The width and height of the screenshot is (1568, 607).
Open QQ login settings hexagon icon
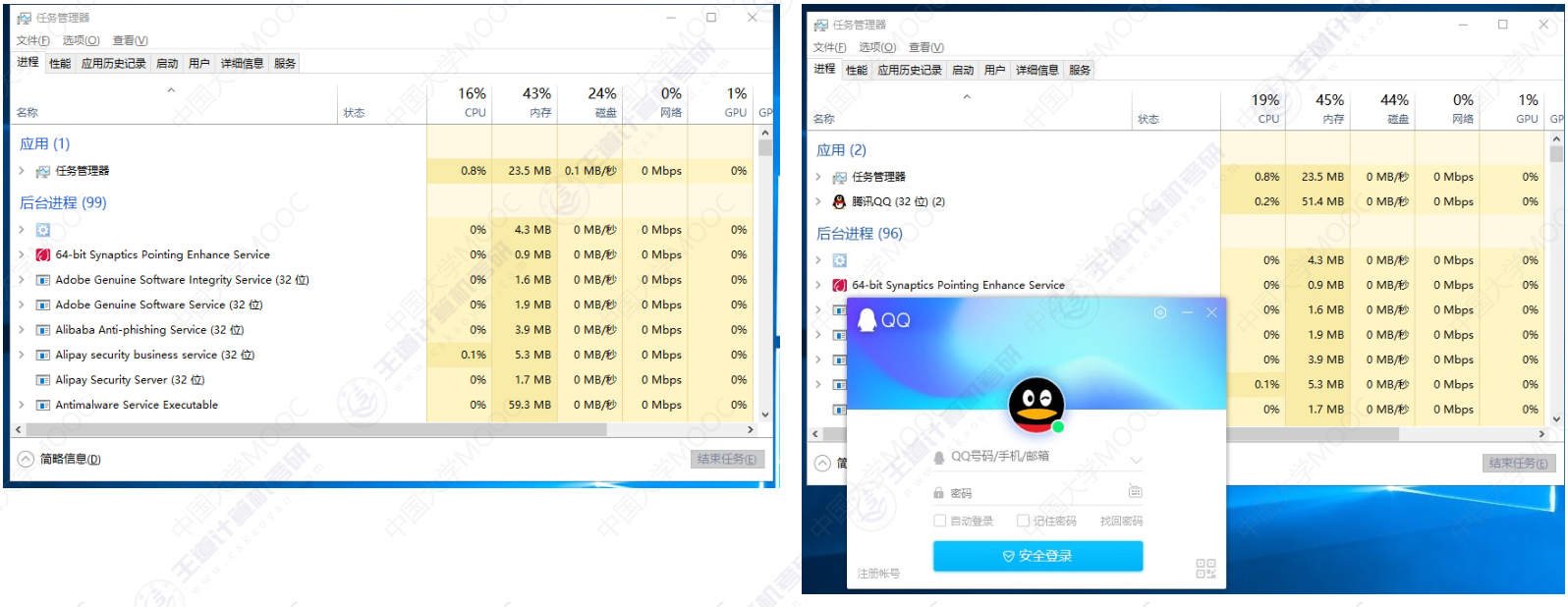coord(1160,312)
